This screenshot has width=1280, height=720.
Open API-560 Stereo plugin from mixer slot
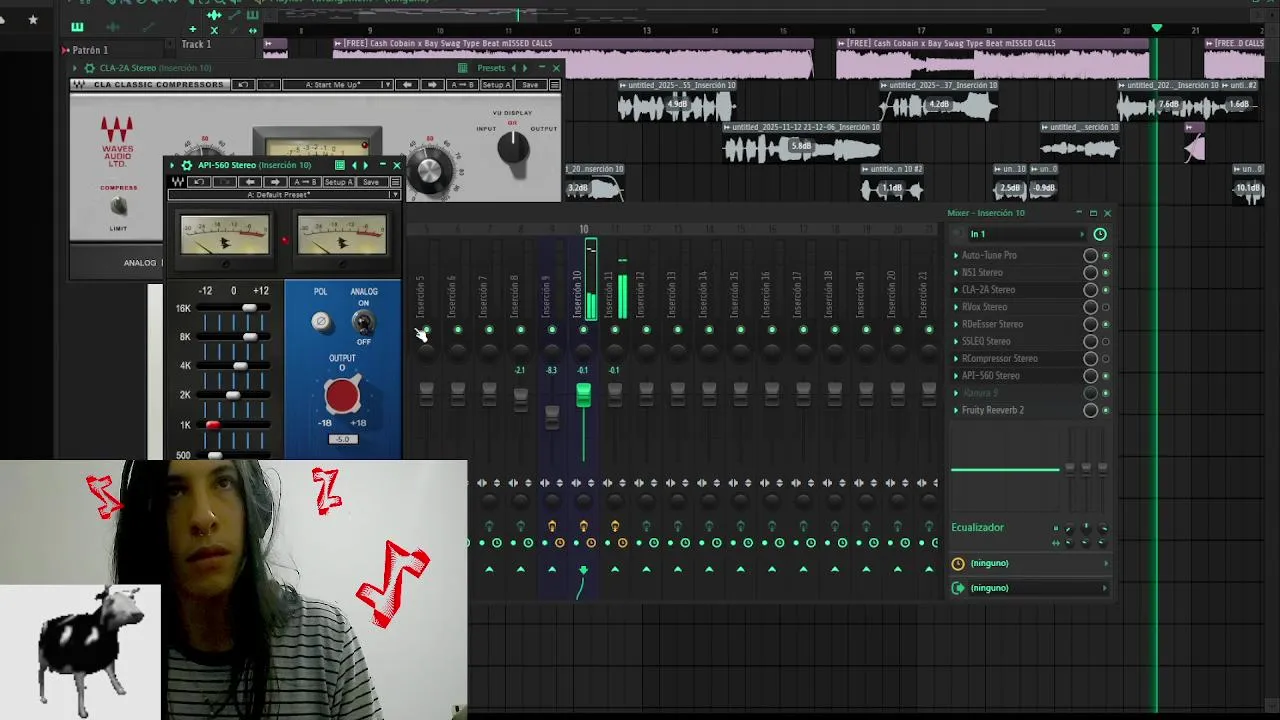tap(991, 376)
